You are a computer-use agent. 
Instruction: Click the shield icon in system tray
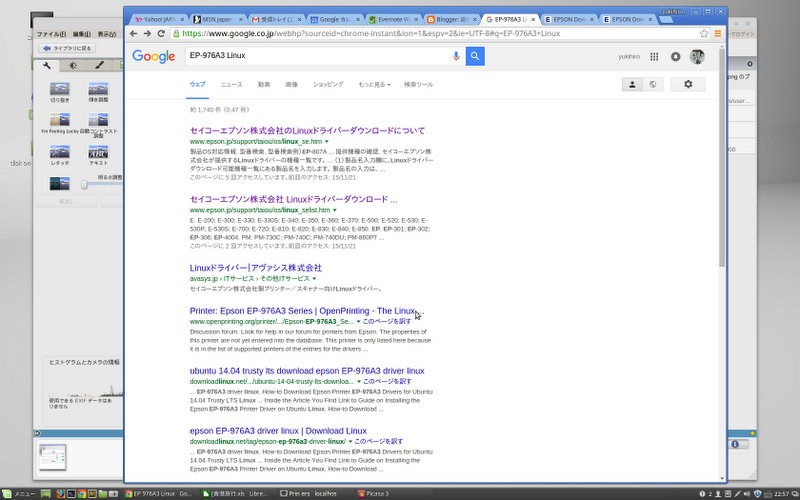(x=757, y=494)
